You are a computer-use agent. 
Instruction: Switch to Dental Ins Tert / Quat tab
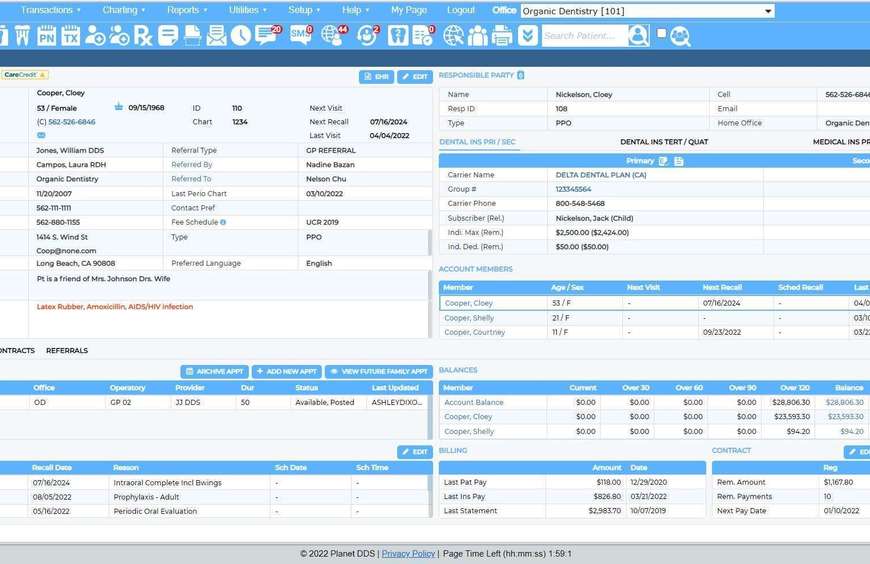point(663,142)
